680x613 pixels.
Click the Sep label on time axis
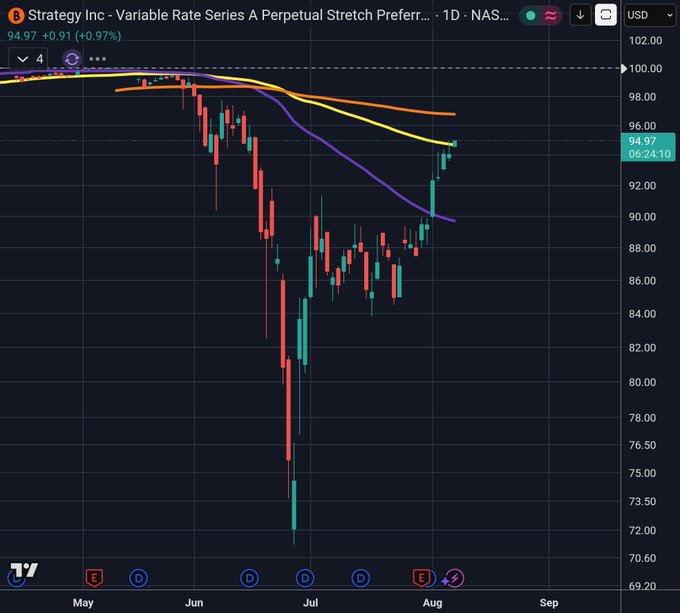(x=549, y=603)
